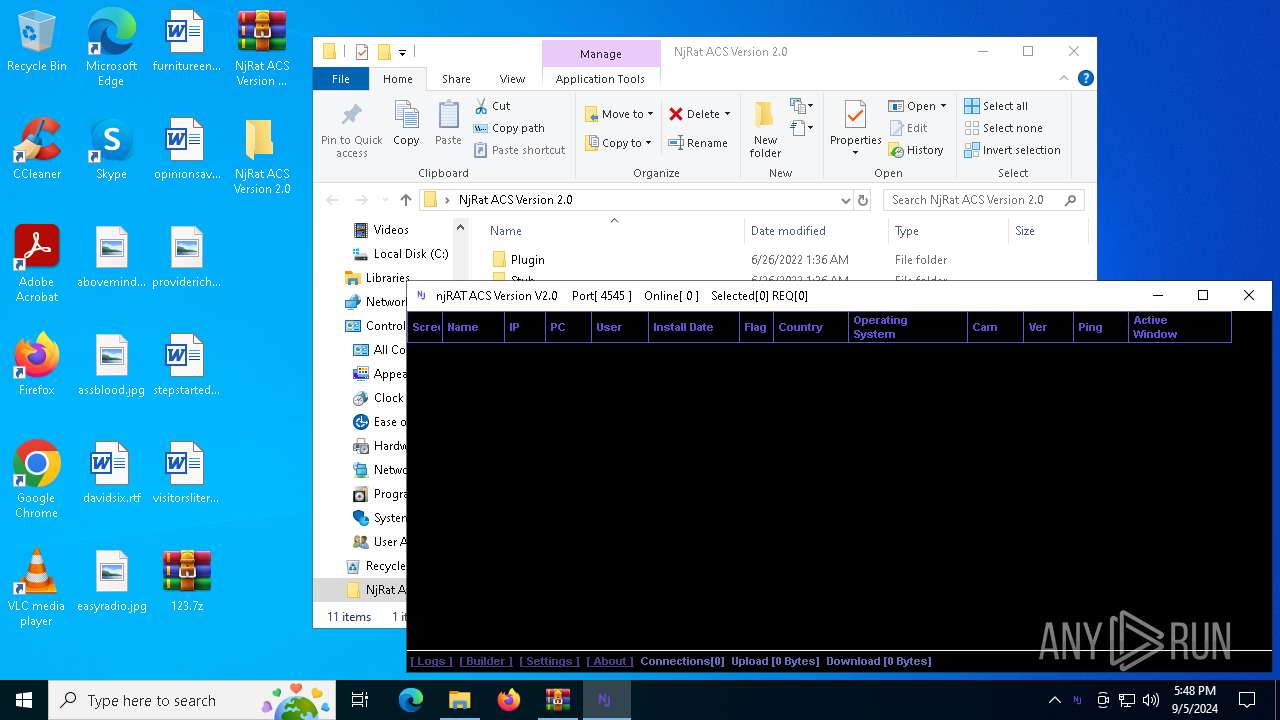Select the opinionsav Word document icon
Viewport: 1280px width, 720px height.
(186, 150)
